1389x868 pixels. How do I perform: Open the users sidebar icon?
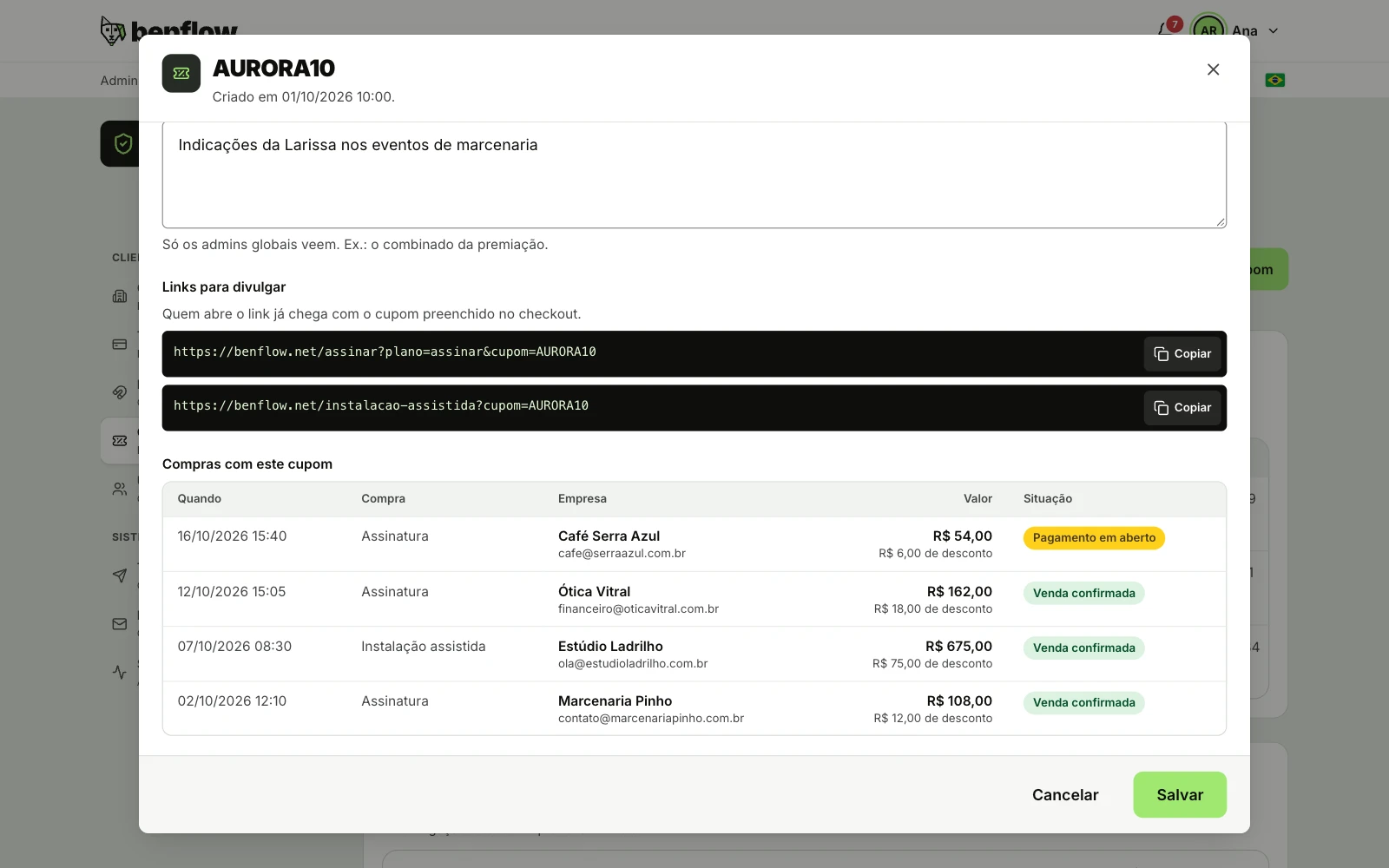[120, 489]
